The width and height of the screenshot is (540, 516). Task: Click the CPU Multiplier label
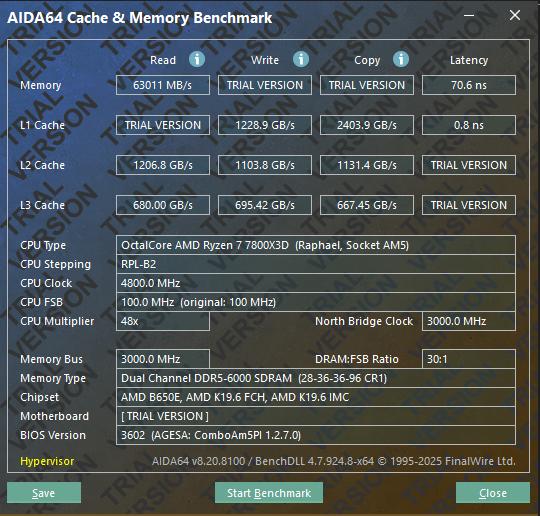pyautogui.click(x=57, y=321)
